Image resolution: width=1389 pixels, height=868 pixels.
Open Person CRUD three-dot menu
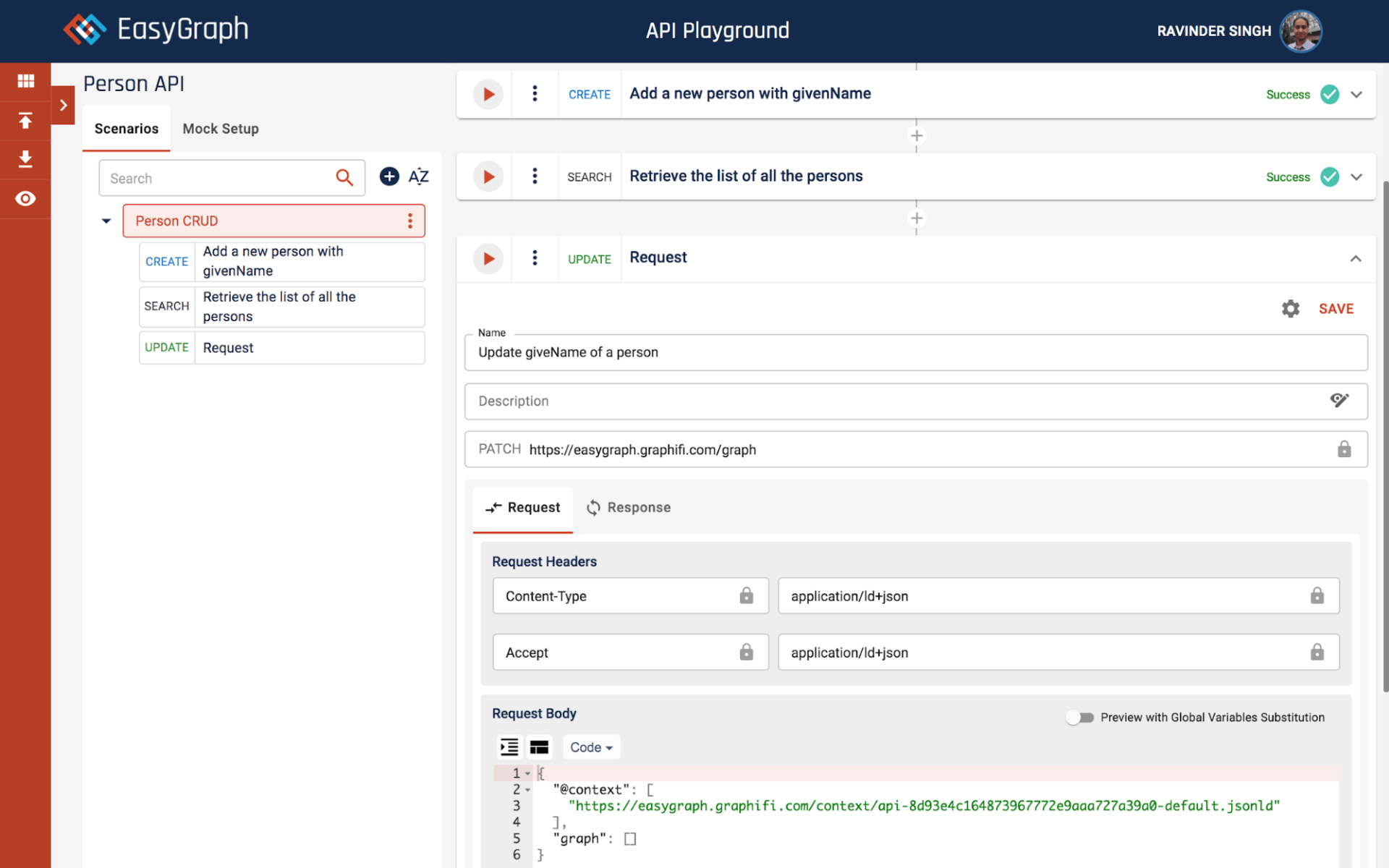410,221
